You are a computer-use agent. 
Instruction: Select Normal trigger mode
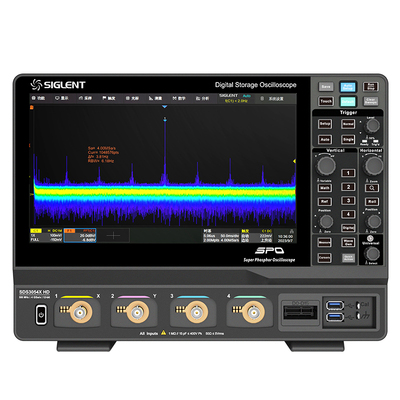(348, 124)
